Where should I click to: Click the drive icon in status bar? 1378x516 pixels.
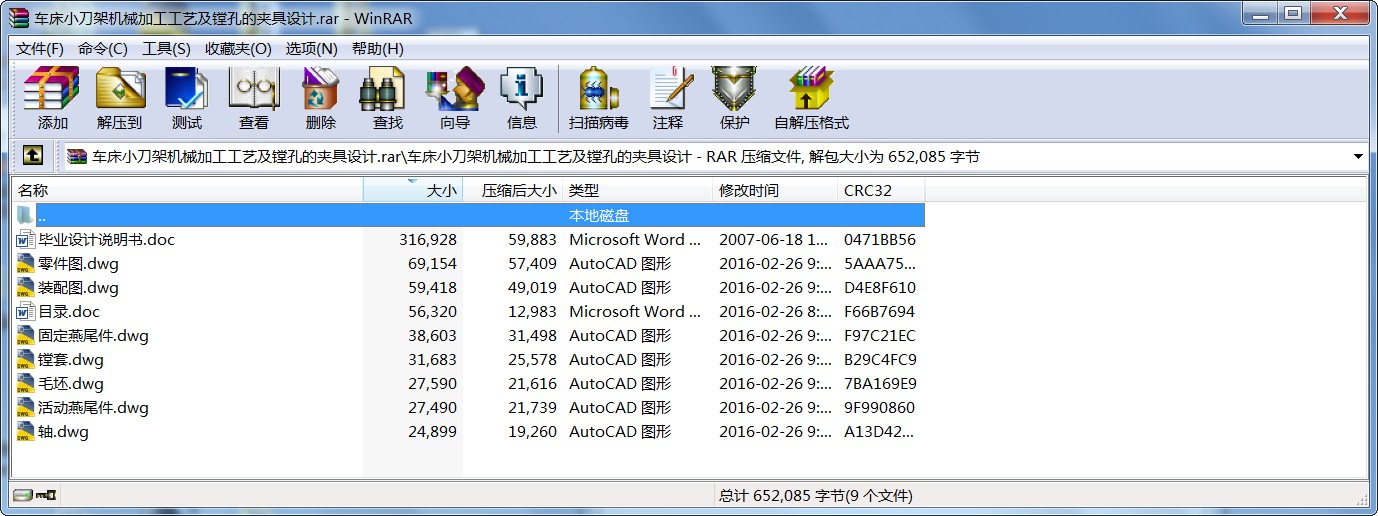pos(22,495)
